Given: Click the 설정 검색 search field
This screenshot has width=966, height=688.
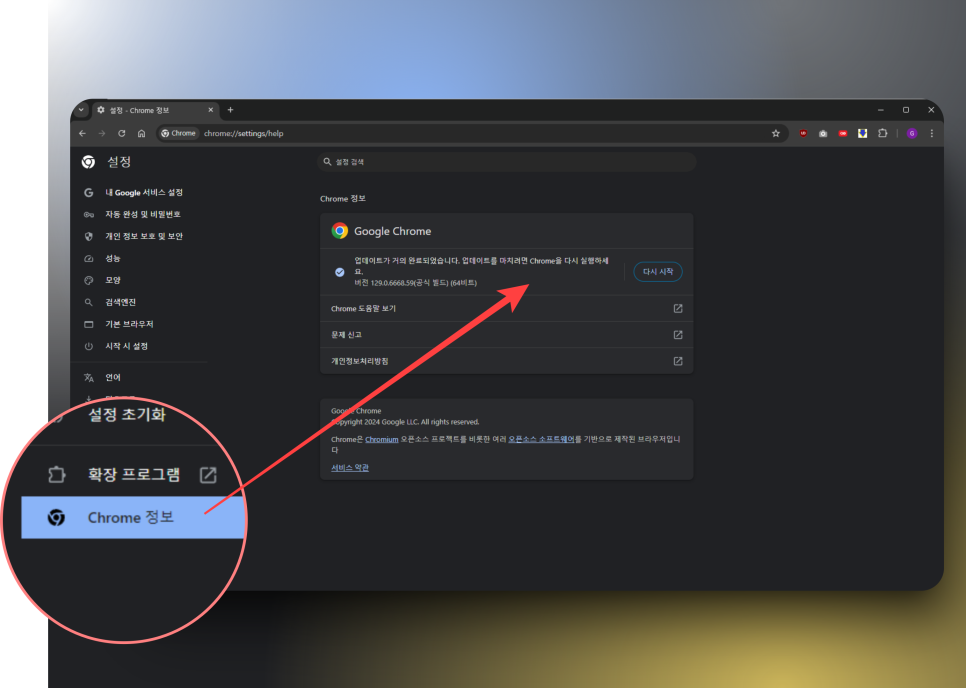Looking at the screenshot, I should [507, 161].
